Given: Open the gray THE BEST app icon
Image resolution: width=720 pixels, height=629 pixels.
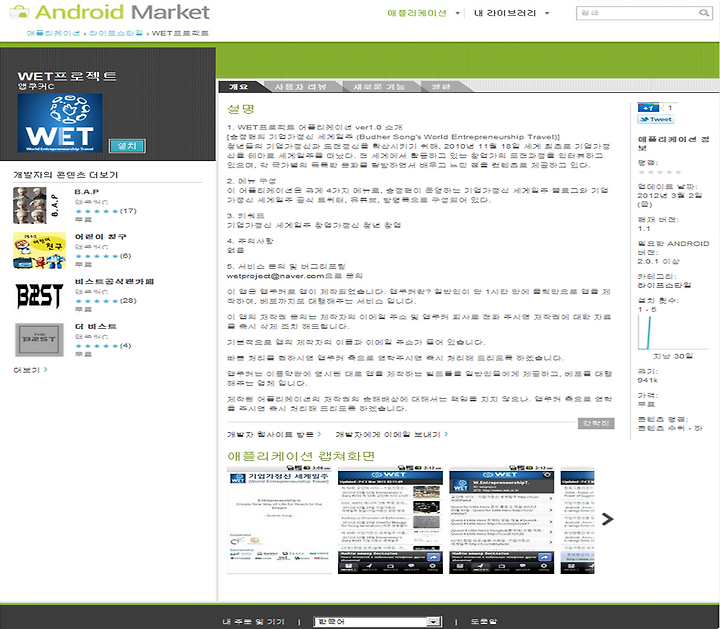Looking at the screenshot, I should [39, 340].
